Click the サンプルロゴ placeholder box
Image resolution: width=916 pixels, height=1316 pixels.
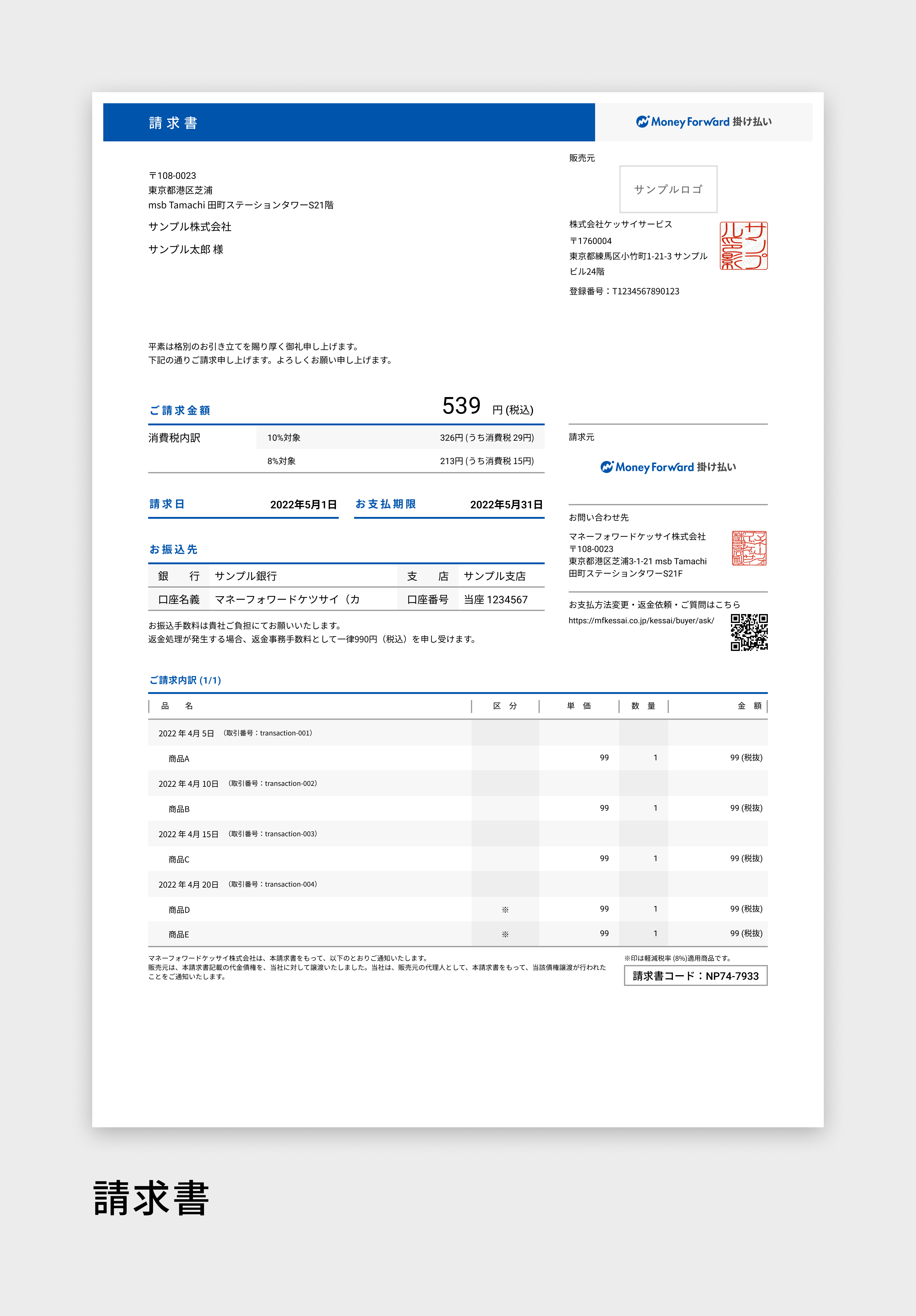coord(668,189)
